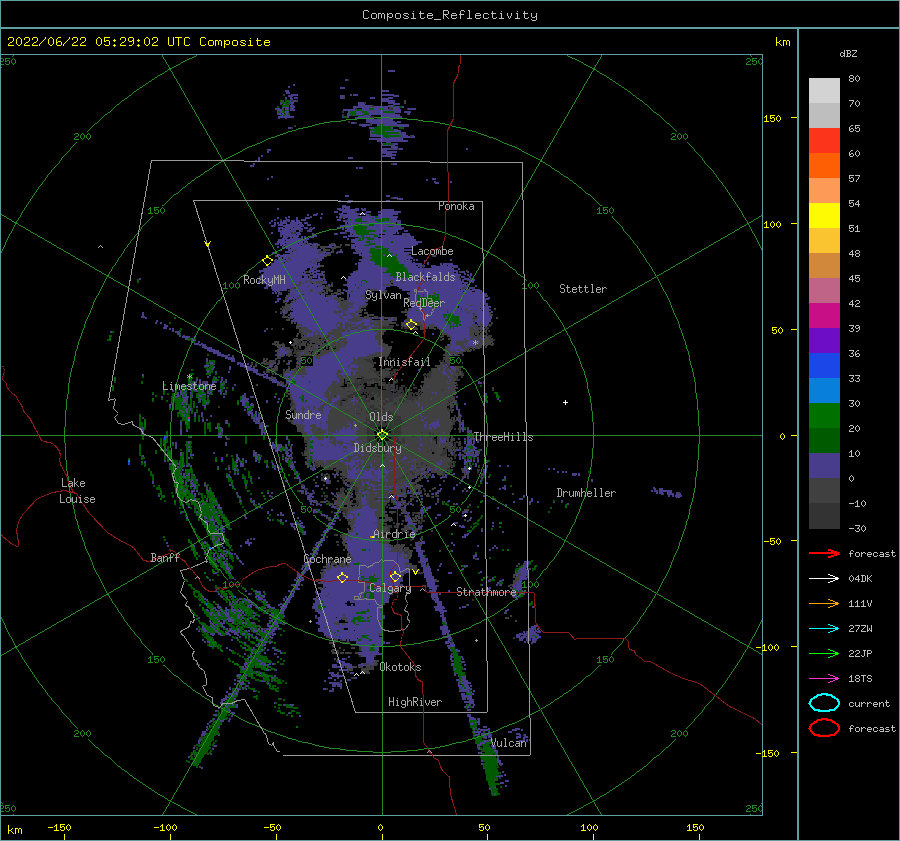Click the Blackfalds city label
Image resolution: width=900 pixels, height=841 pixels.
click(425, 277)
